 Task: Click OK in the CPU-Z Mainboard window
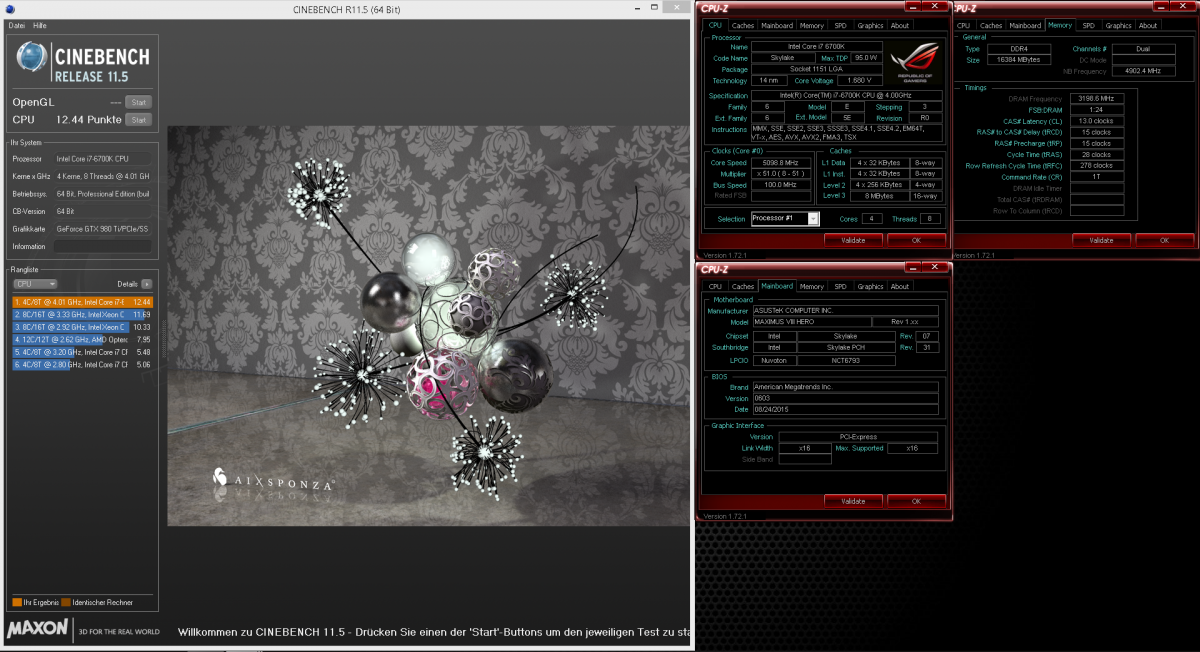[916, 501]
